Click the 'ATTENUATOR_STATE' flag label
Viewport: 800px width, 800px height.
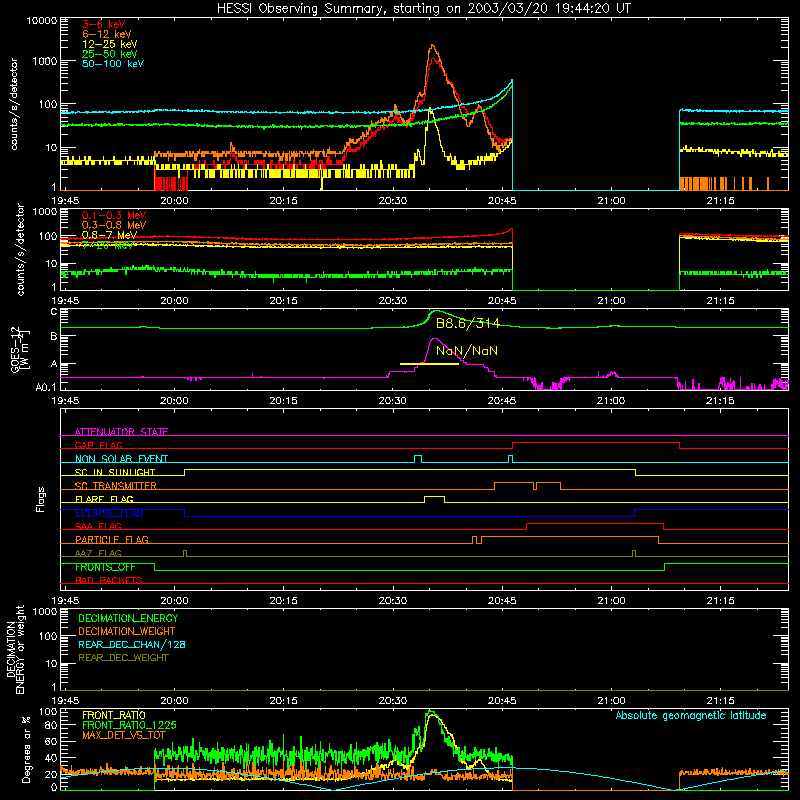[121, 432]
